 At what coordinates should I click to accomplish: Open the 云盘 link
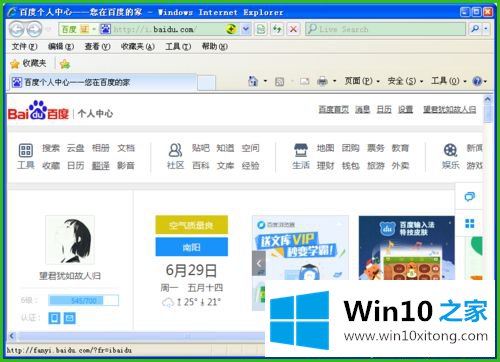76,148
